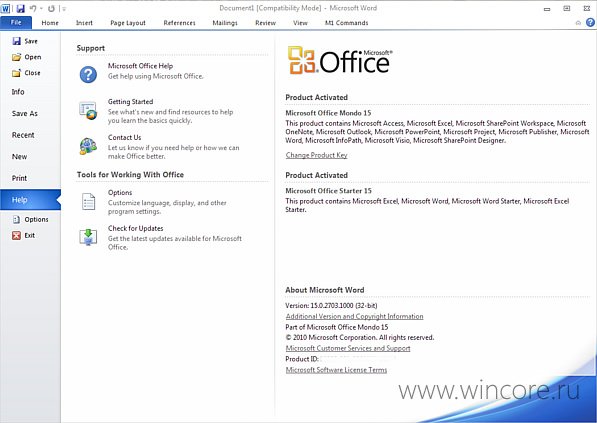The image size is (597, 423).
Task: Switch to the Page Layout tab
Action: (128, 23)
